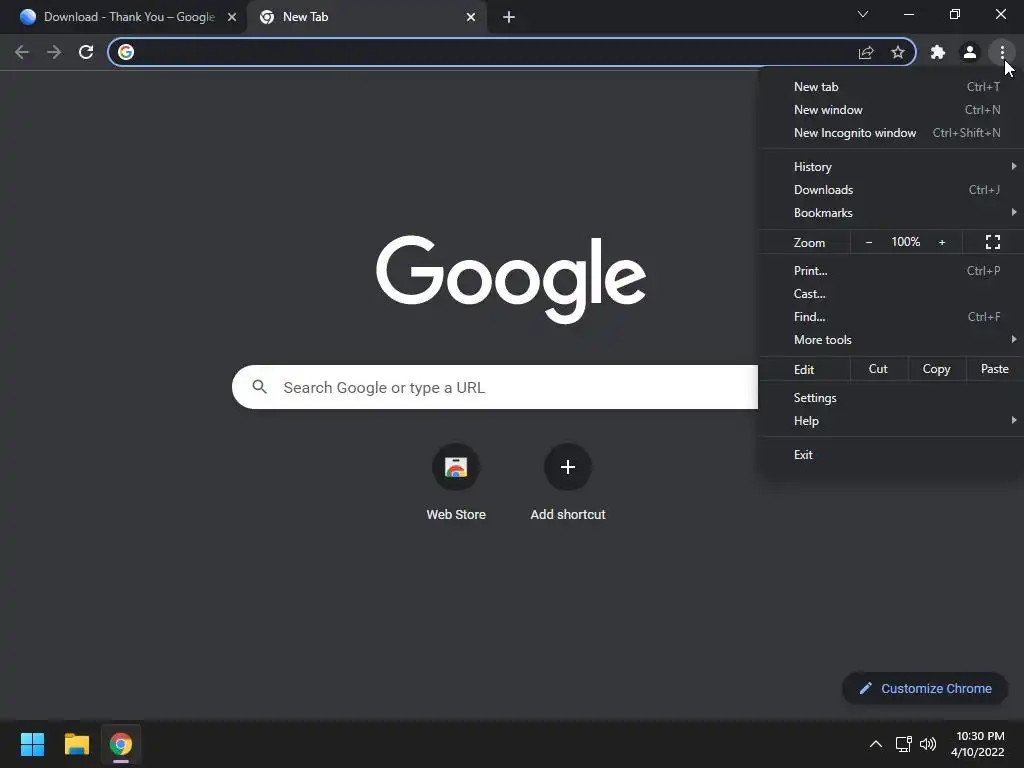Image resolution: width=1024 pixels, height=768 pixels.
Task: Expand the Bookmarks submenu
Action: (891, 212)
